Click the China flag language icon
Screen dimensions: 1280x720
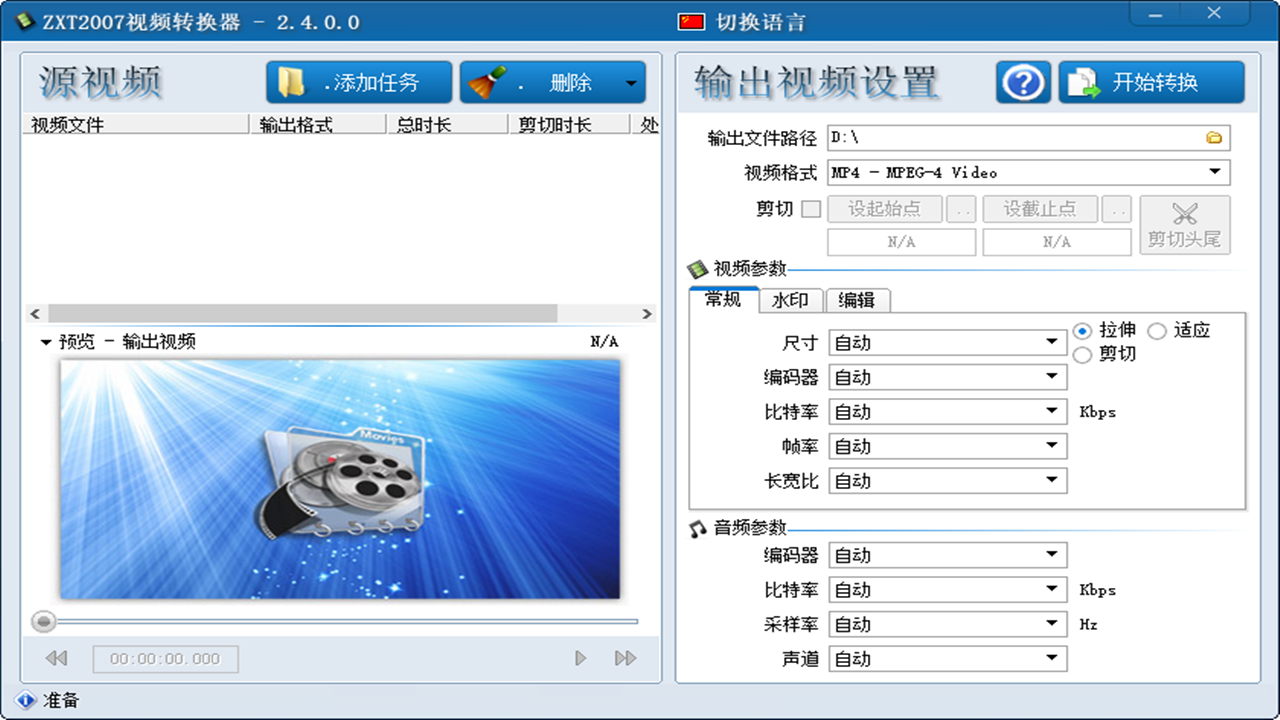click(x=691, y=22)
